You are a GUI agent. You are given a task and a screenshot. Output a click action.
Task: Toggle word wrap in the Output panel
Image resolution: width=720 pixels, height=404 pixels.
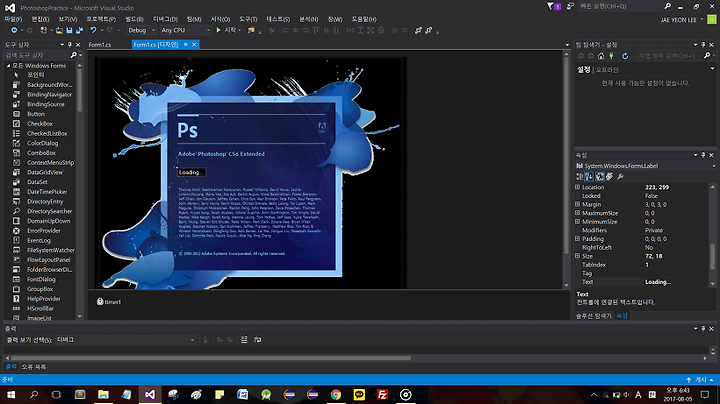(258, 340)
